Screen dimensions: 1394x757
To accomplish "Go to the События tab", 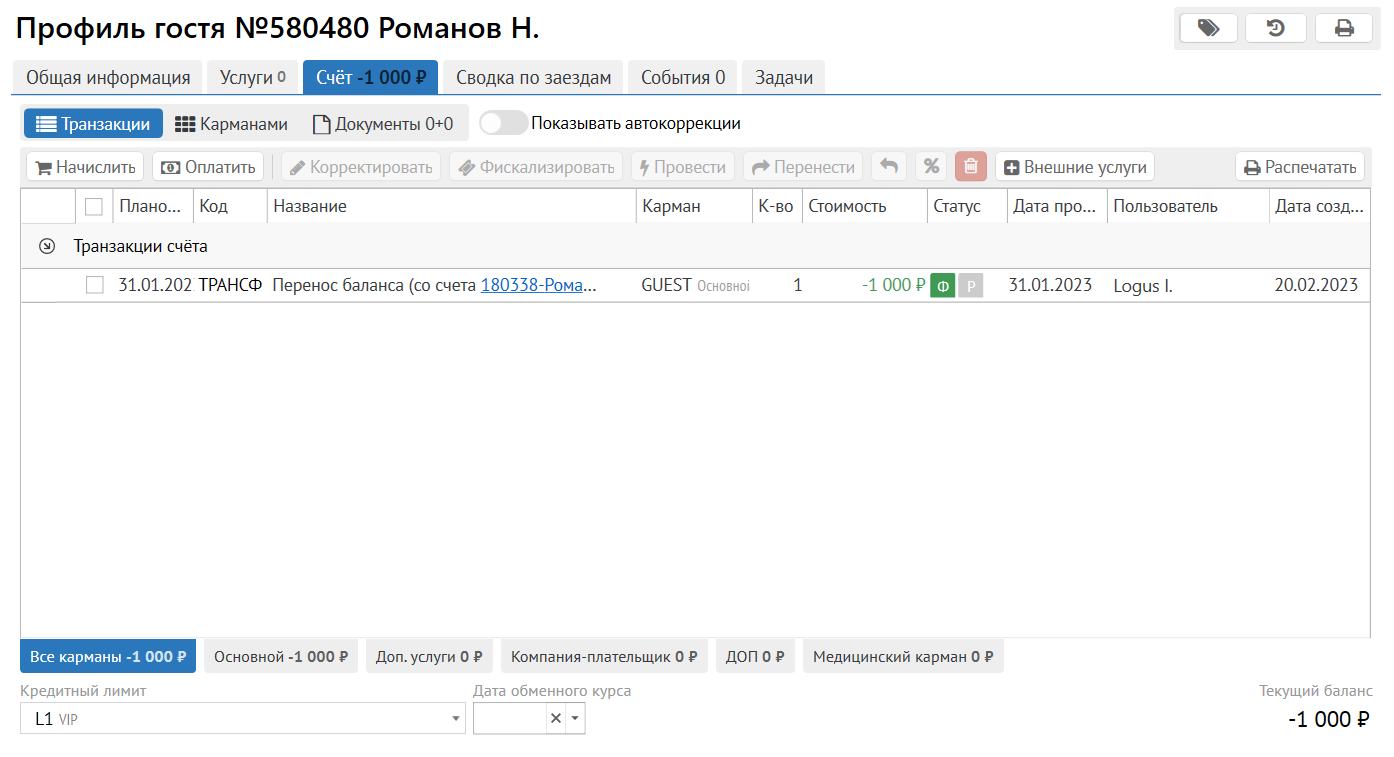I will pyautogui.click(x=683, y=77).
